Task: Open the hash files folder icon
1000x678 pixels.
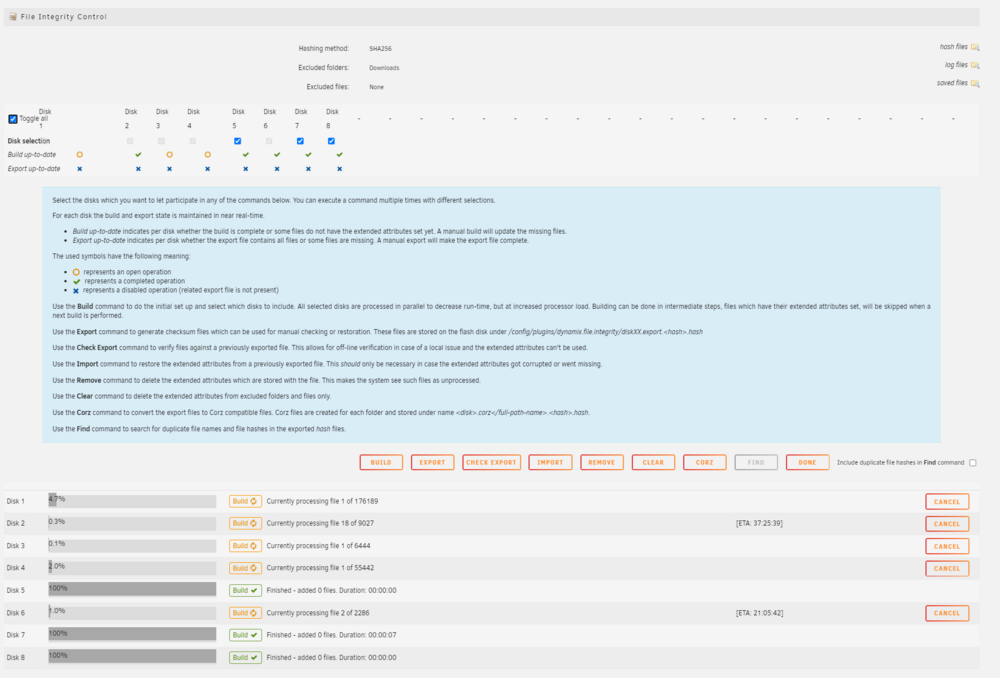Action: tap(975, 47)
